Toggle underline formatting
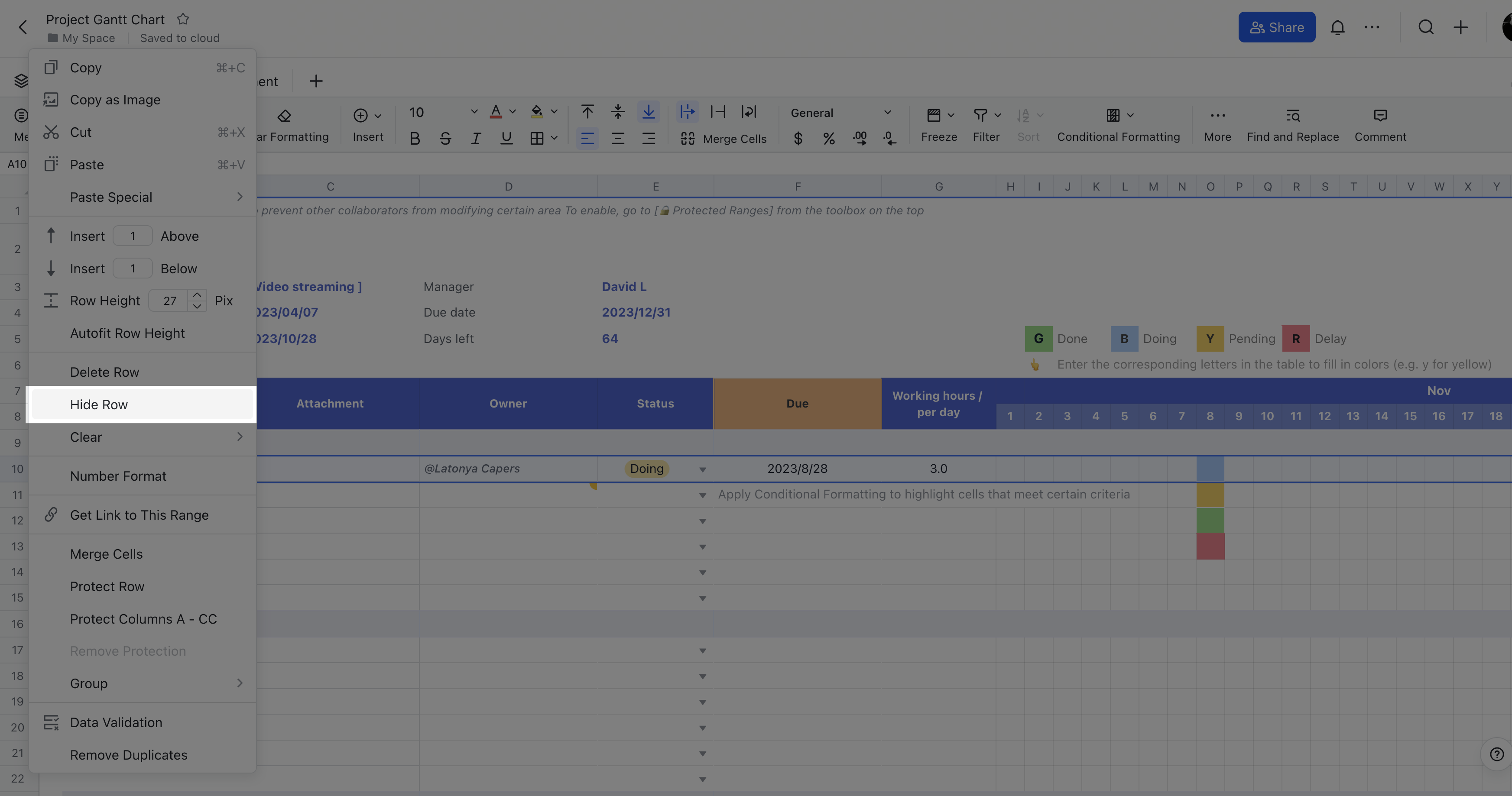1512x796 pixels. 506,139
